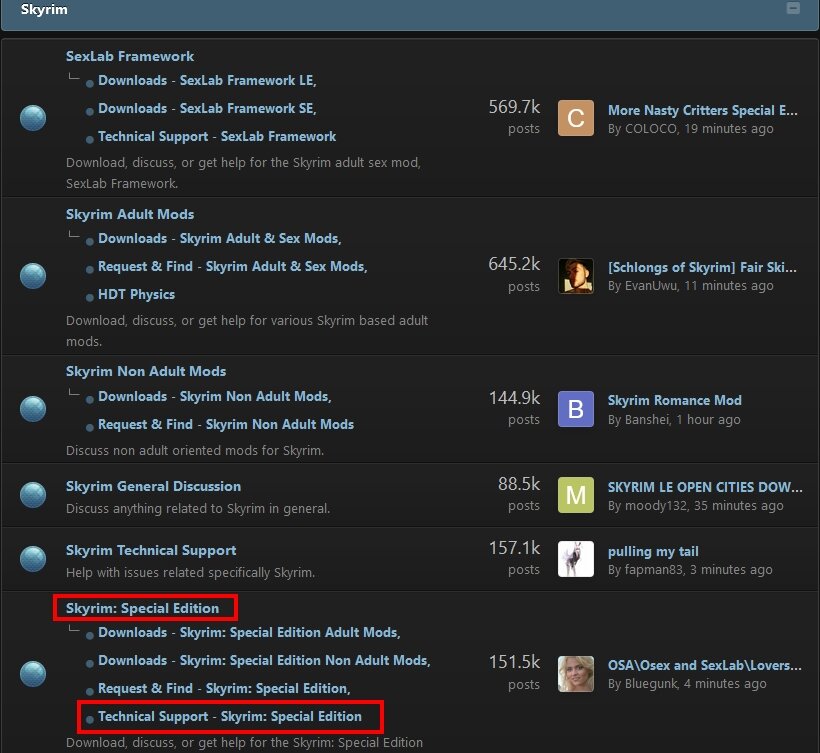Open EvanUwu's avatar photo
This screenshot has height=753, width=820.
(x=576, y=276)
